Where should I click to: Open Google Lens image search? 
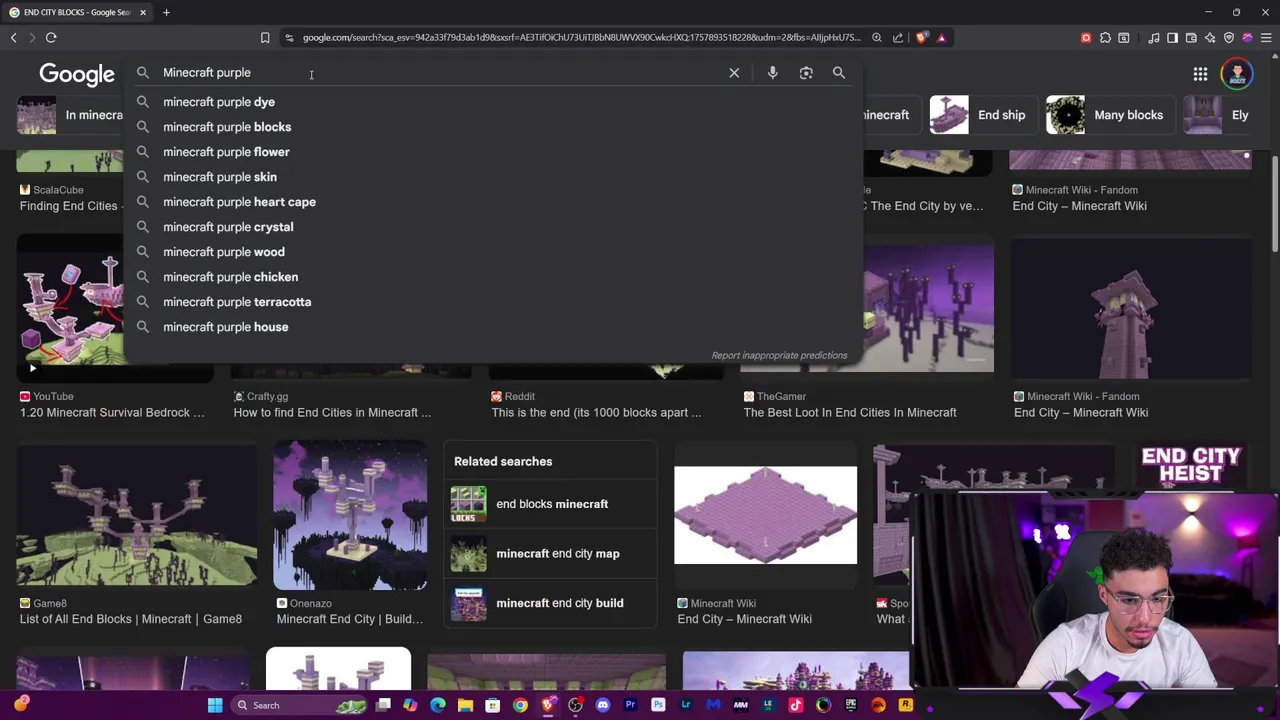pos(806,73)
